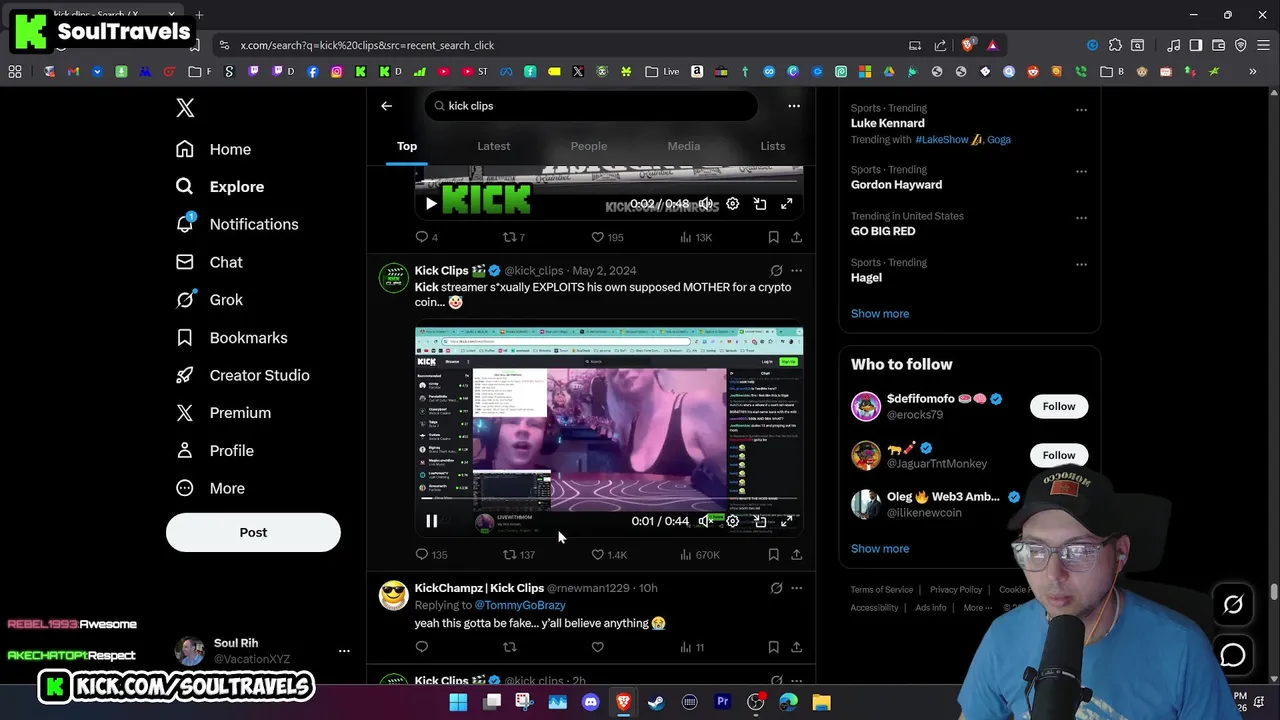1280x720 pixels.
Task: View 13K post analytics
Action: tap(696, 237)
